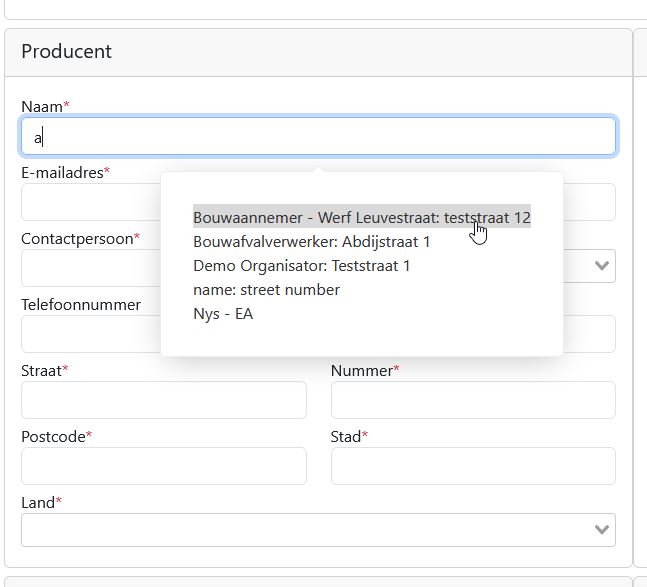Screen dimensions: 647x587
Task: Focus the E-mailadres input field
Action: coord(90,203)
